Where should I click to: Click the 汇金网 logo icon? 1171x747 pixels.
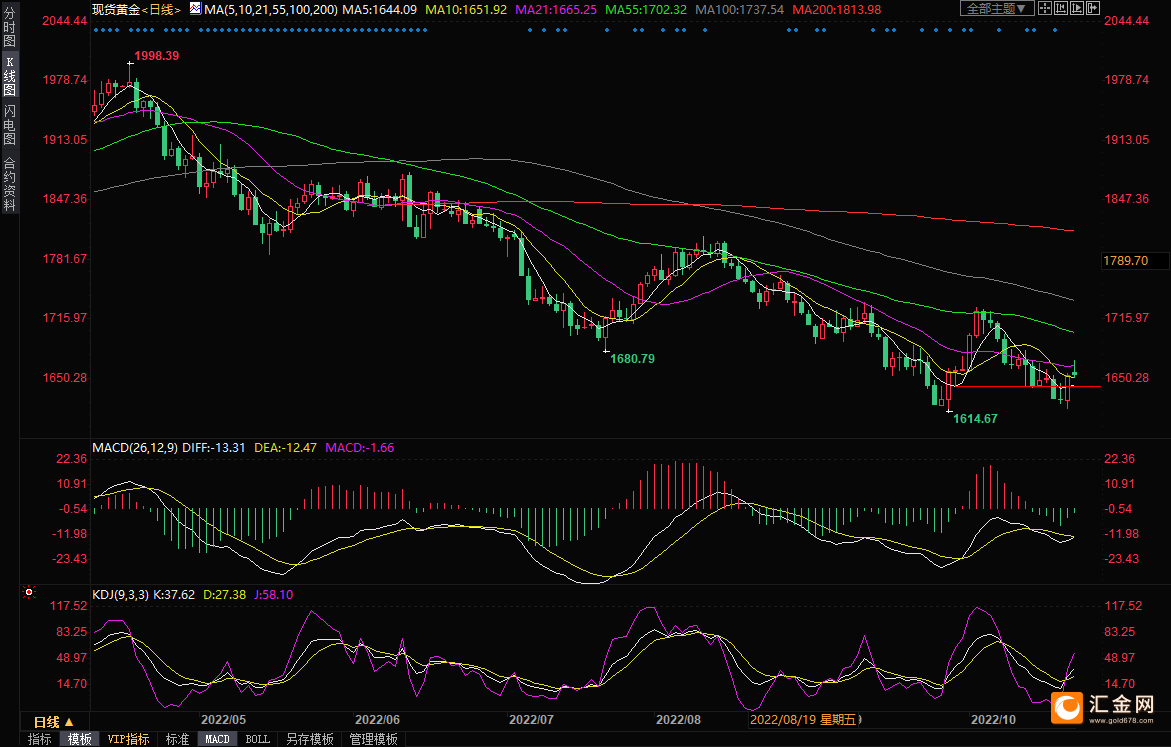pos(1069,708)
